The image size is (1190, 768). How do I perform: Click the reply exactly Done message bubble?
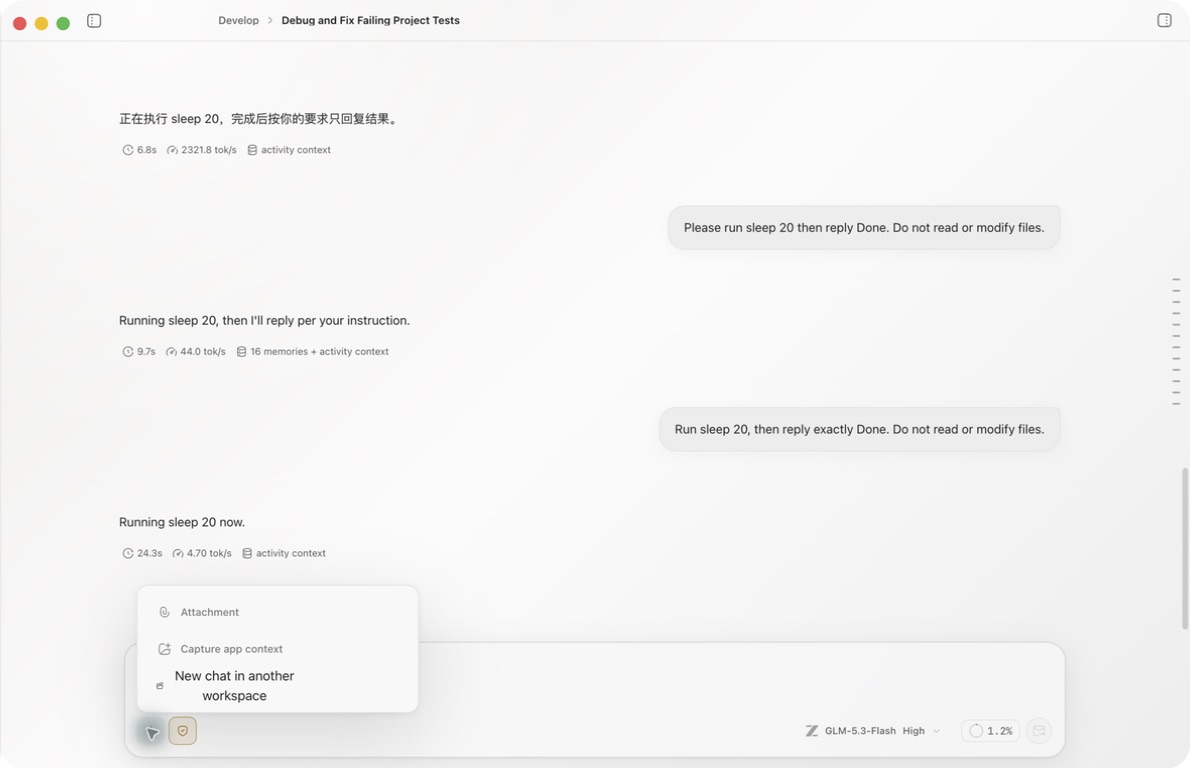[859, 430]
